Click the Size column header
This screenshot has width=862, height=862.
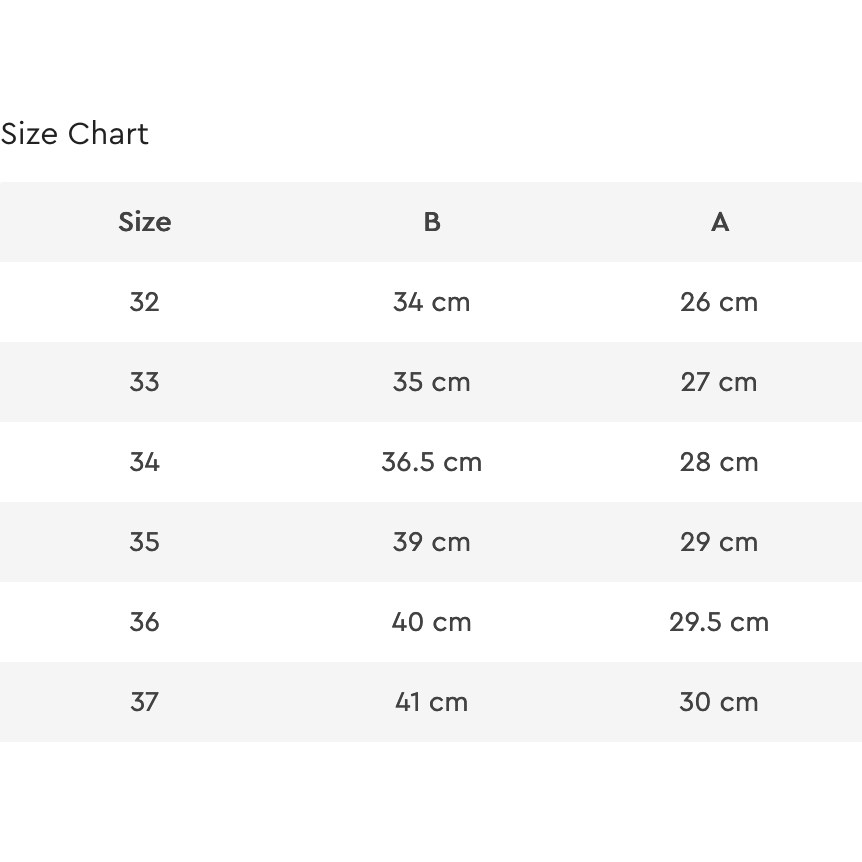(x=144, y=222)
